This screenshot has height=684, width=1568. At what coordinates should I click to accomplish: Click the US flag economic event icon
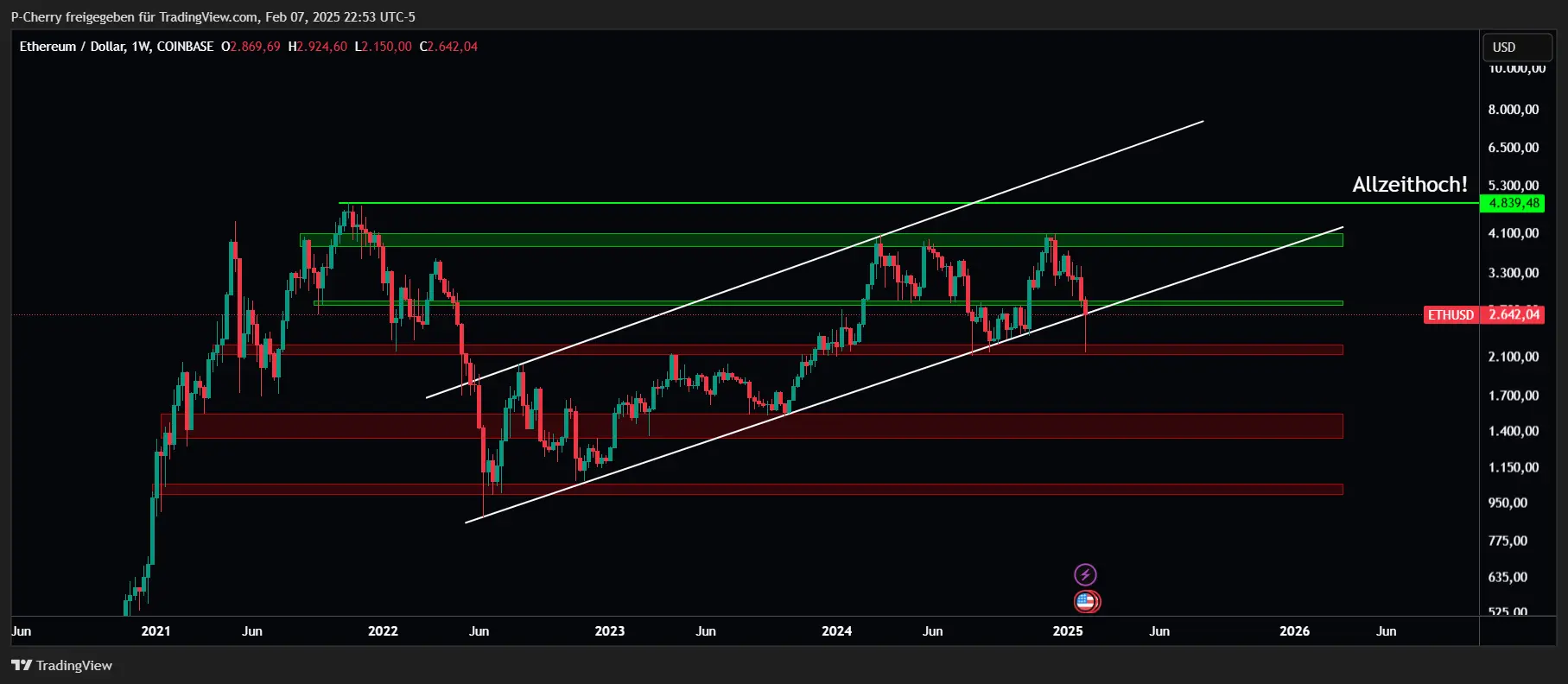[x=1086, y=601]
